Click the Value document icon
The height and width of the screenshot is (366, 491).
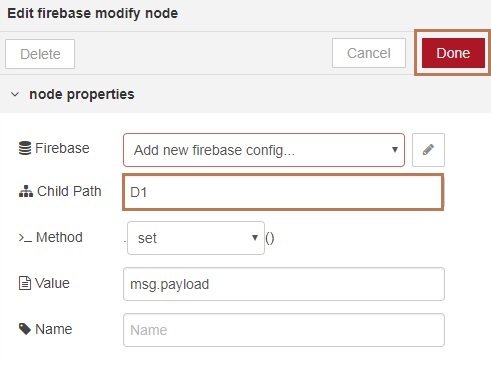tap(25, 283)
